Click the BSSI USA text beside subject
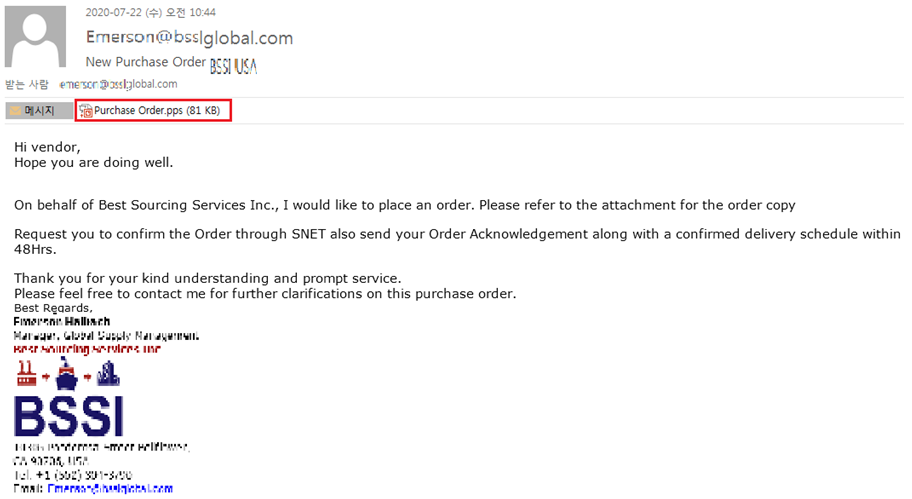The width and height of the screenshot is (912, 499). tap(235, 66)
